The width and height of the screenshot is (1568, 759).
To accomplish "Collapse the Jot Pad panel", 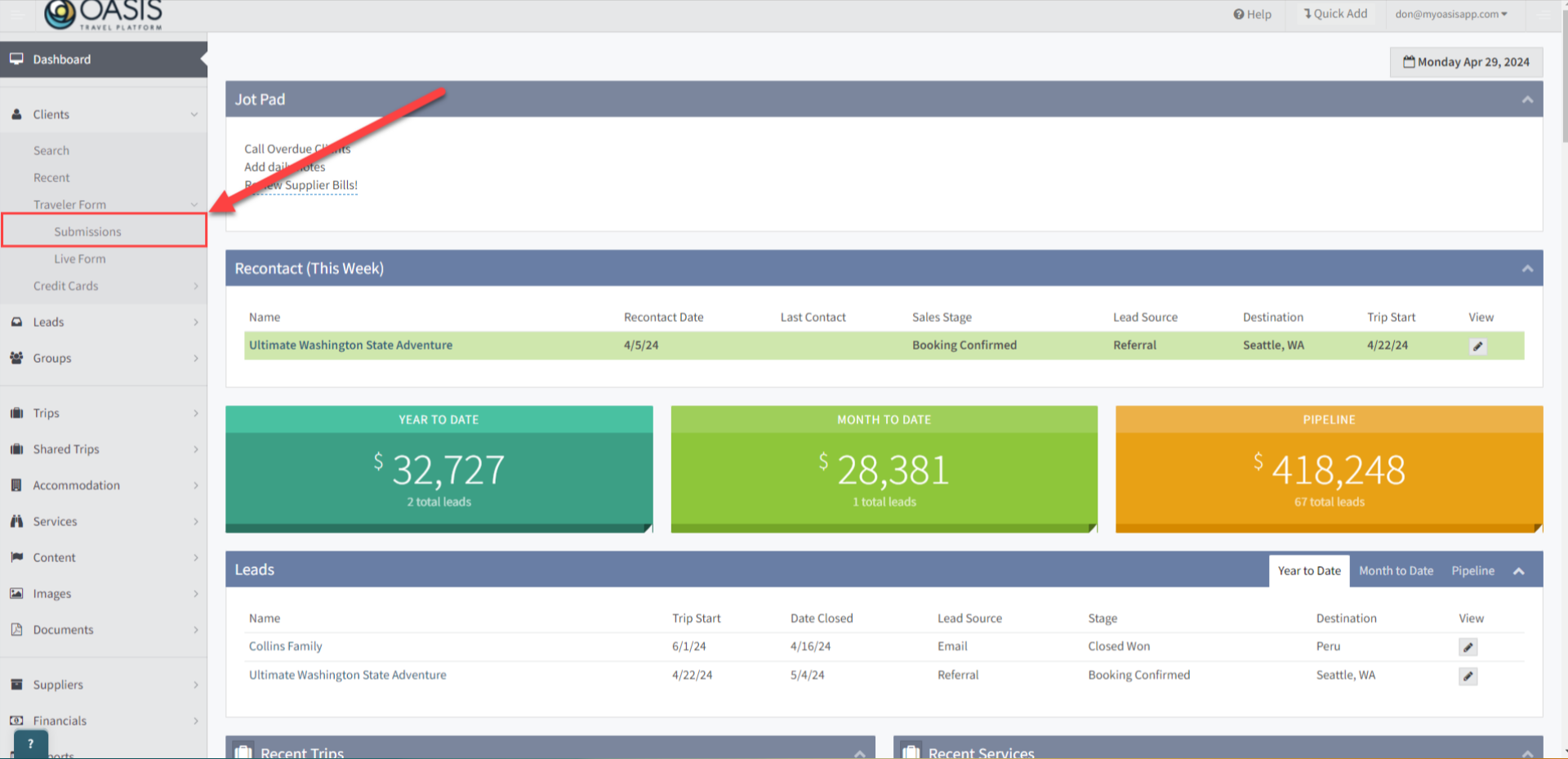I will (1526, 100).
